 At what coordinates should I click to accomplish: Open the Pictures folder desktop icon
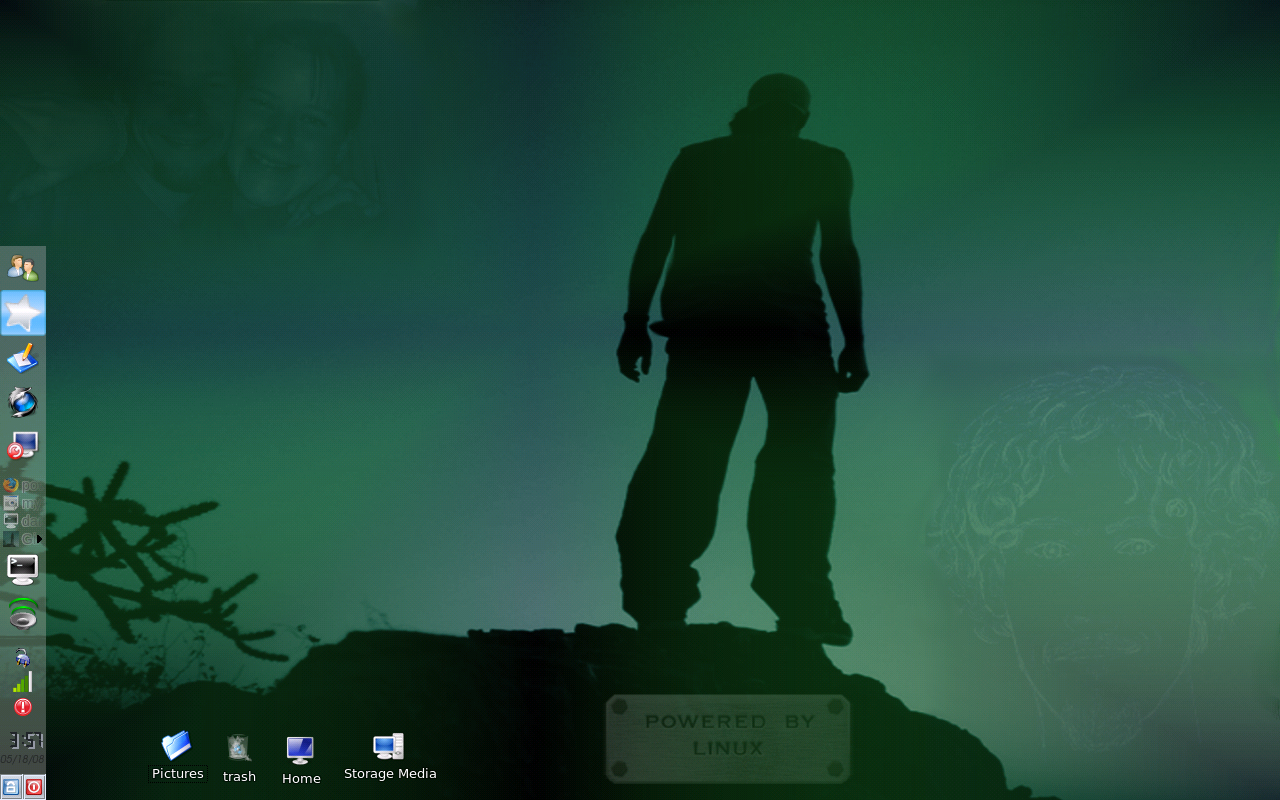(x=177, y=756)
